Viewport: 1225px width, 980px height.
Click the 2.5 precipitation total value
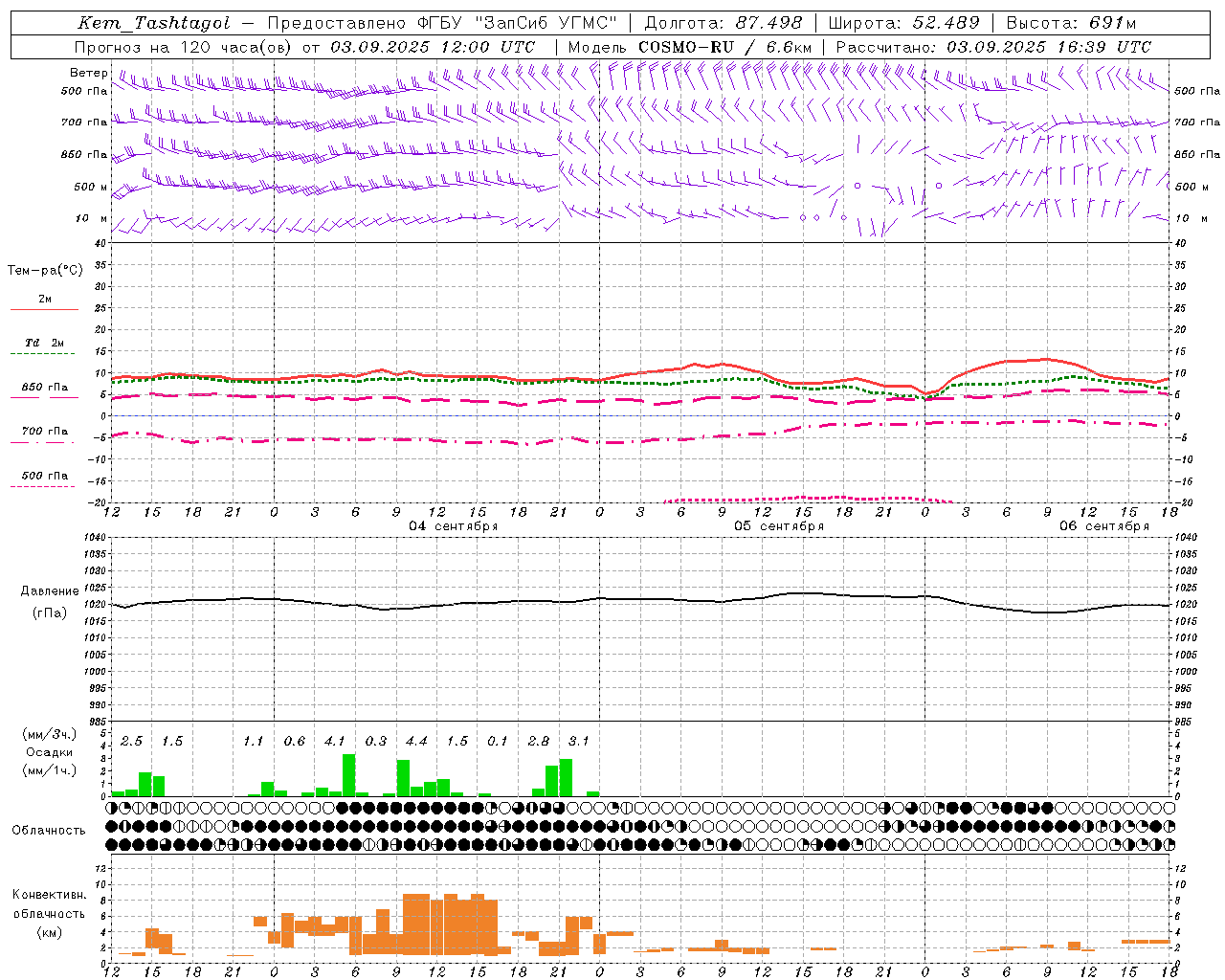pyautogui.click(x=131, y=742)
